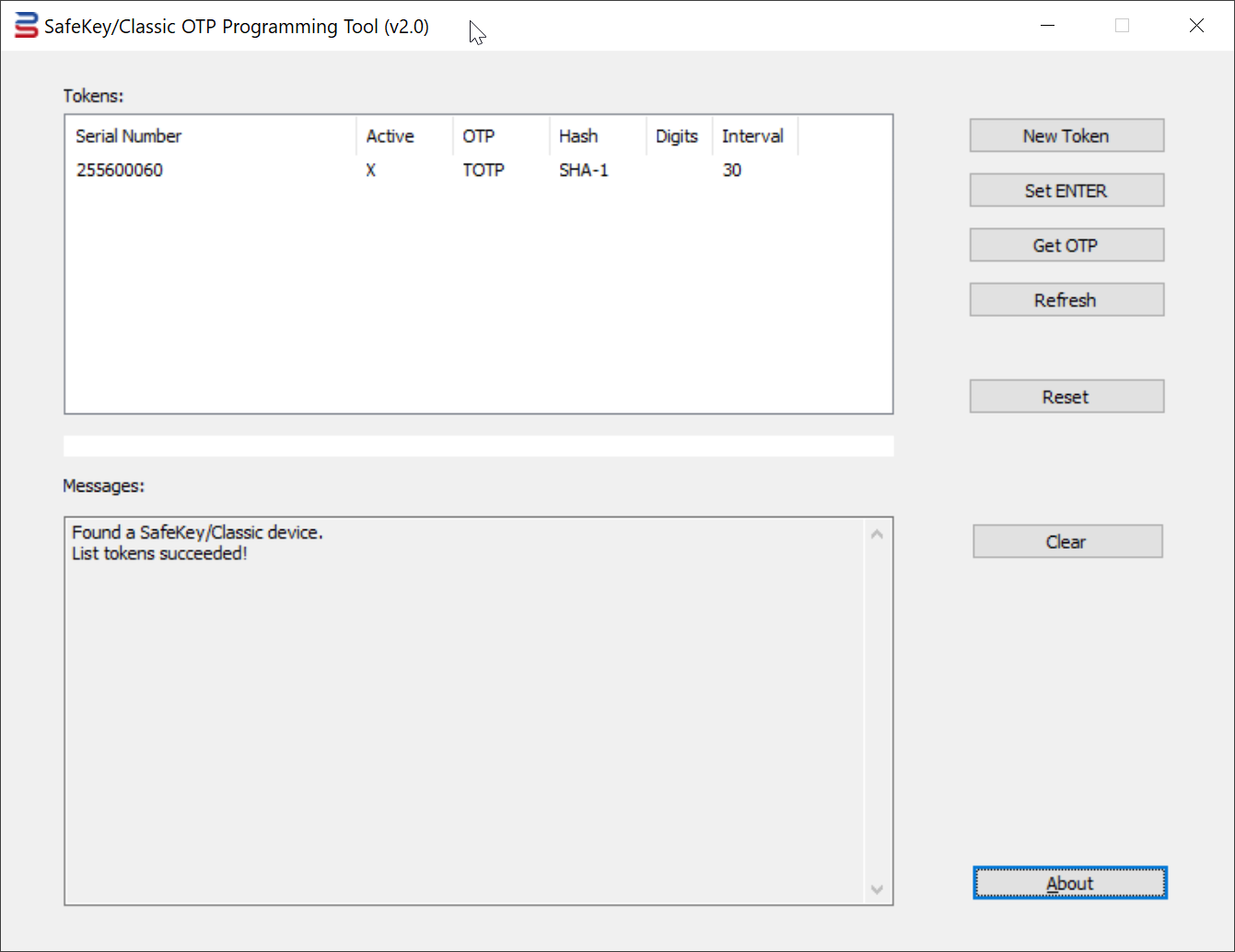Screen dimensions: 1235x952
Task: Clear the messages log
Action: (x=1066, y=542)
